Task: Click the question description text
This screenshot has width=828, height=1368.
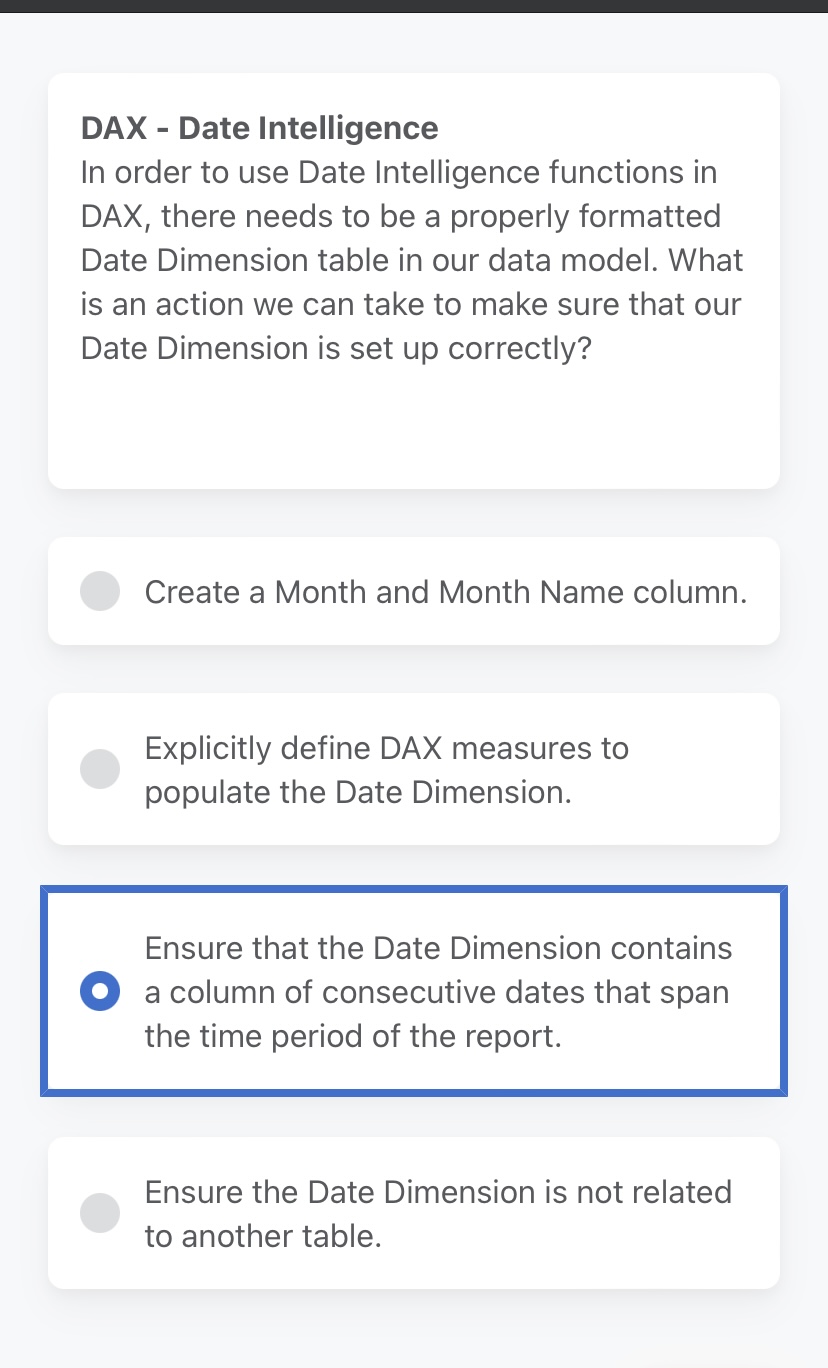Action: coord(410,260)
